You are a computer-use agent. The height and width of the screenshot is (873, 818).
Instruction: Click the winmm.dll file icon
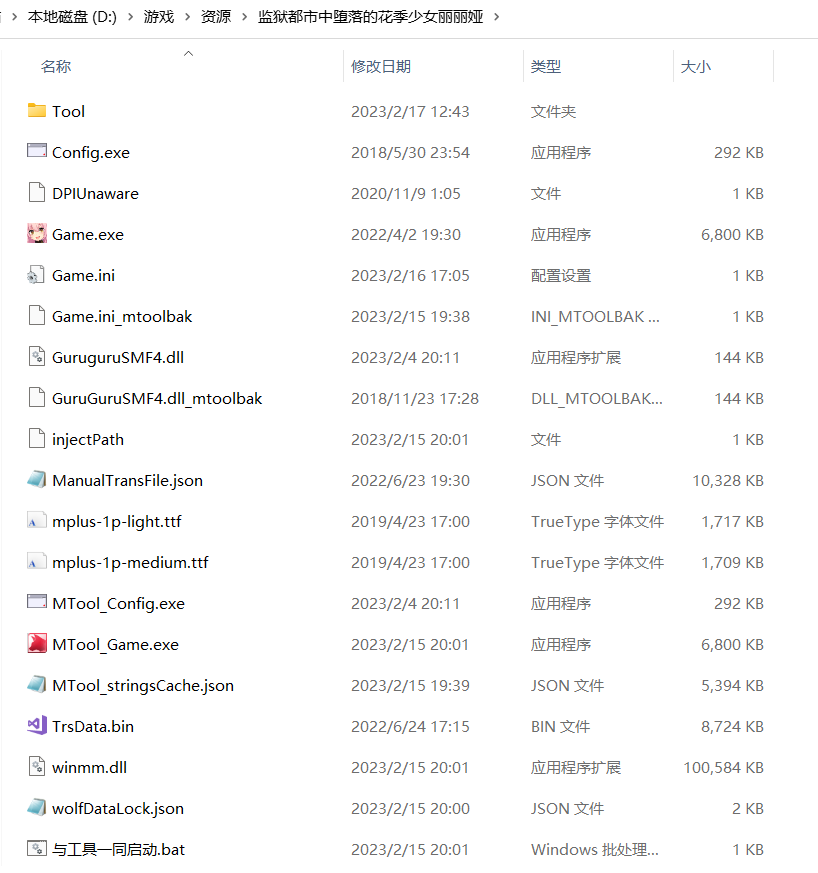(x=37, y=767)
